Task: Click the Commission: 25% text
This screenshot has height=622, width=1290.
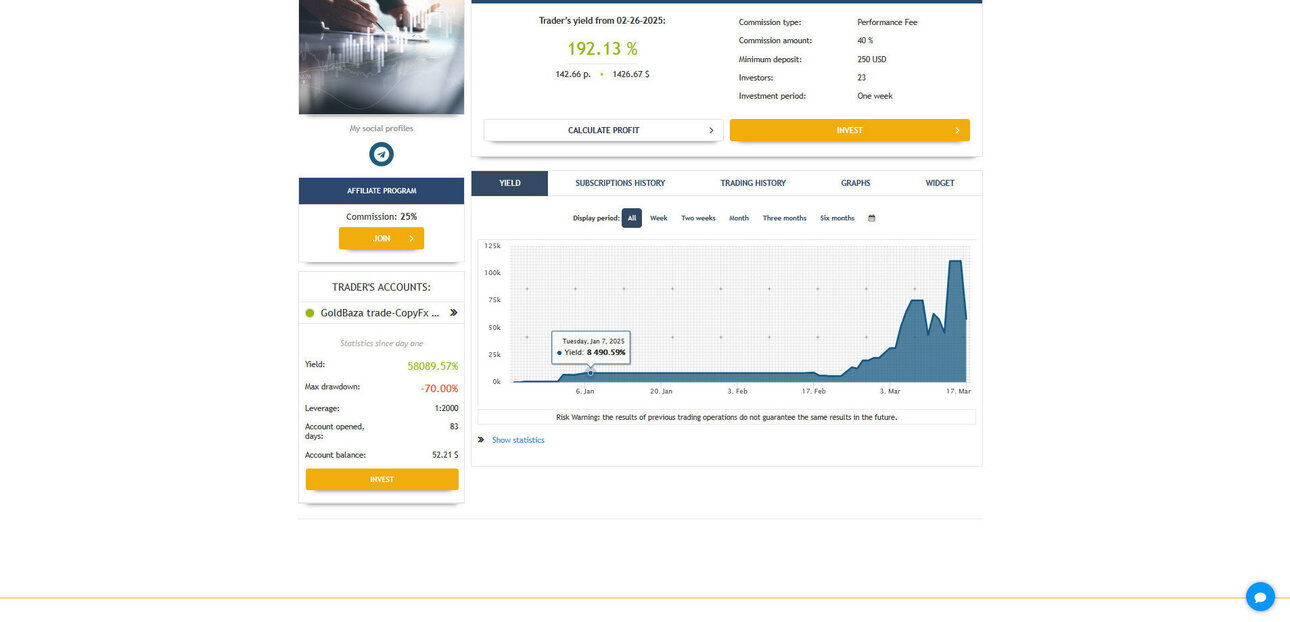Action: click(x=381, y=216)
